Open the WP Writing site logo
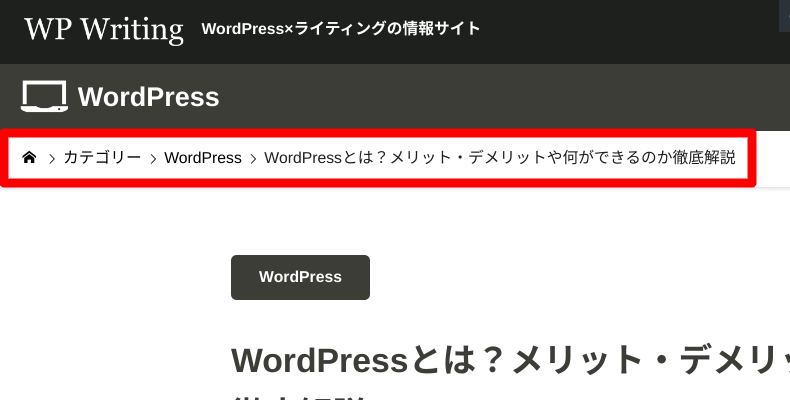The height and width of the screenshot is (400, 790). (x=104, y=28)
